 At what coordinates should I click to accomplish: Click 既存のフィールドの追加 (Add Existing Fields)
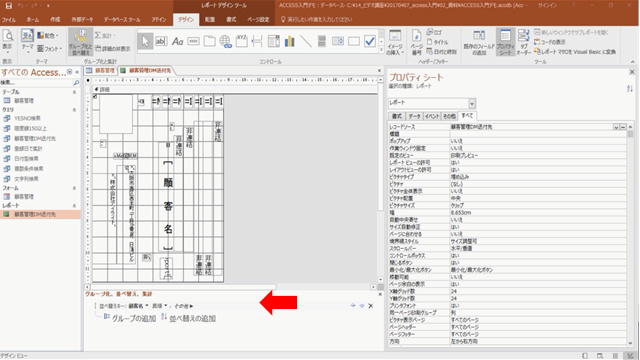click(479, 42)
